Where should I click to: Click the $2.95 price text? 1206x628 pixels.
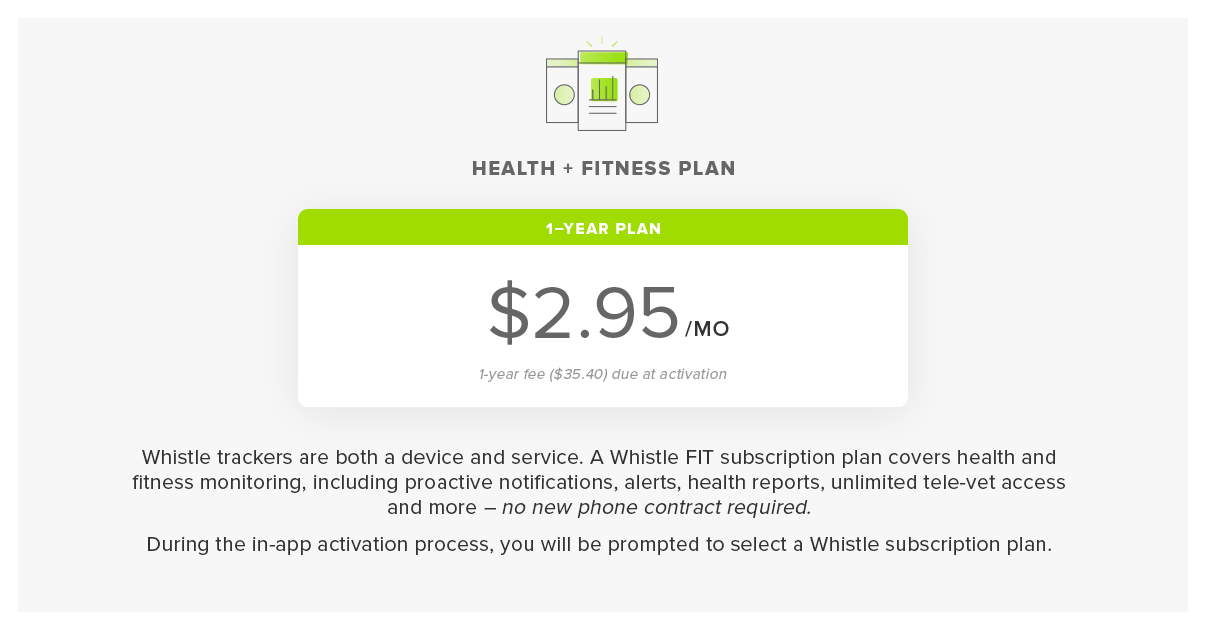pyautogui.click(x=584, y=314)
